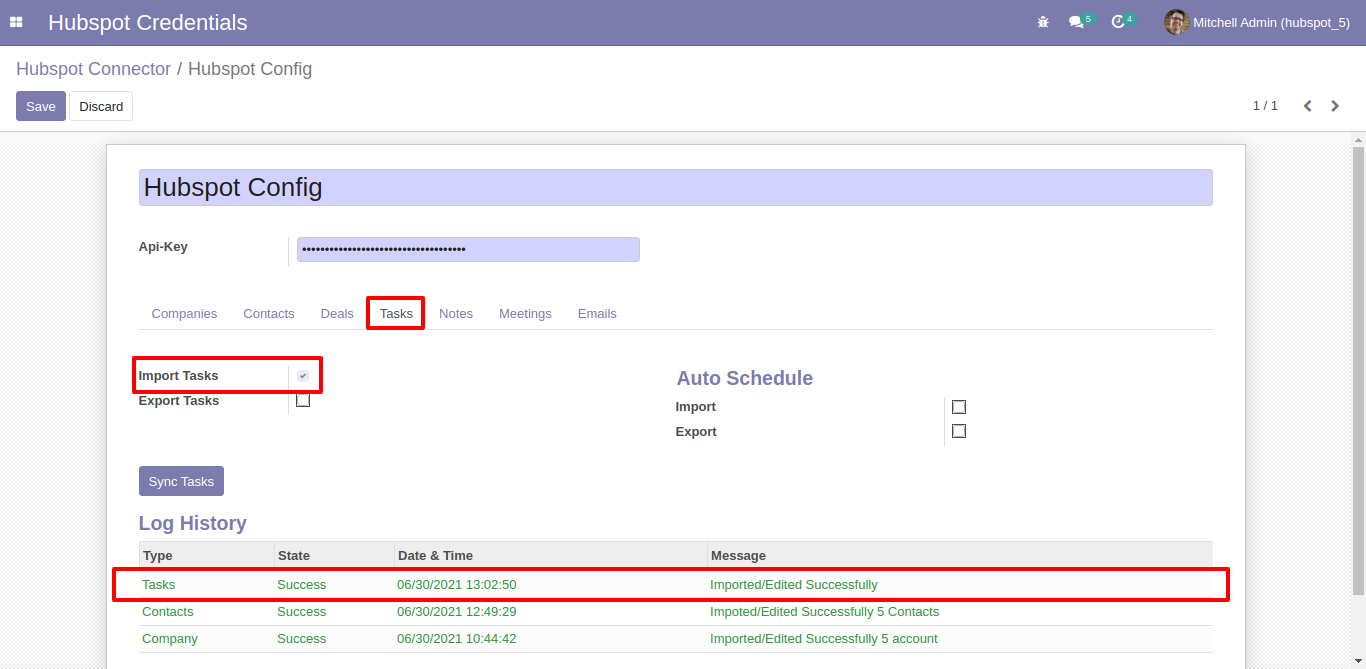Click date 06/30/2021 12:49:29 cell

click(x=456, y=611)
